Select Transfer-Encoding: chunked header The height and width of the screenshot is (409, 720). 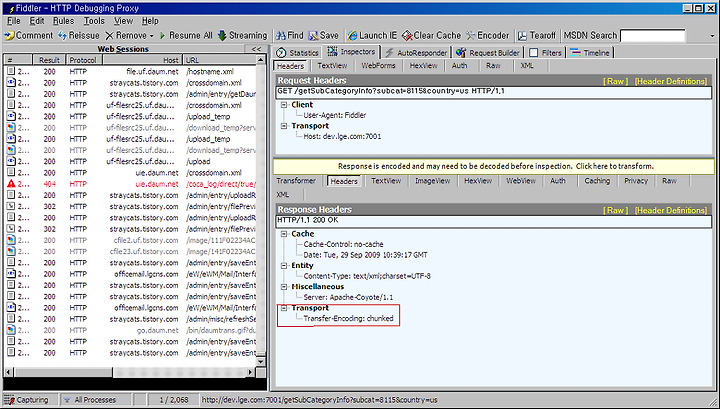point(348,318)
